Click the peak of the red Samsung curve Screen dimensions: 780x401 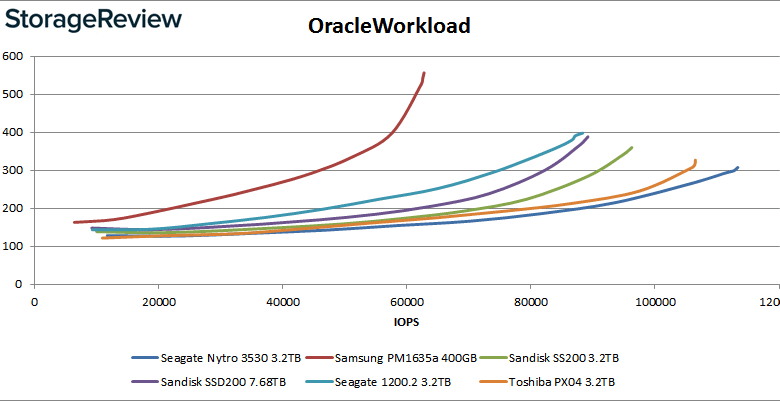point(424,73)
